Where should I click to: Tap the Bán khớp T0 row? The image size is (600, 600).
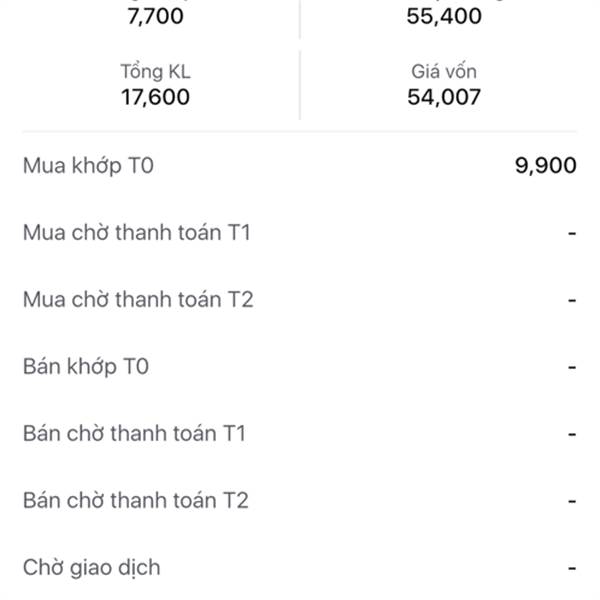pos(300,367)
